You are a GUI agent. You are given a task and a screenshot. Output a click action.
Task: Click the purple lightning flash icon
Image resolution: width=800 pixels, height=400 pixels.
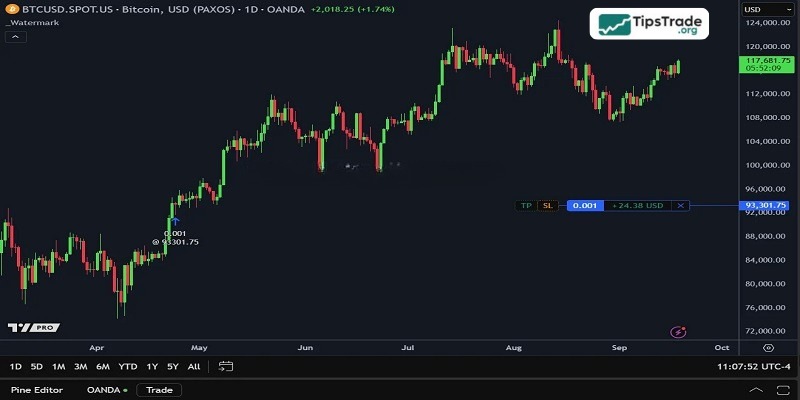[679, 331]
